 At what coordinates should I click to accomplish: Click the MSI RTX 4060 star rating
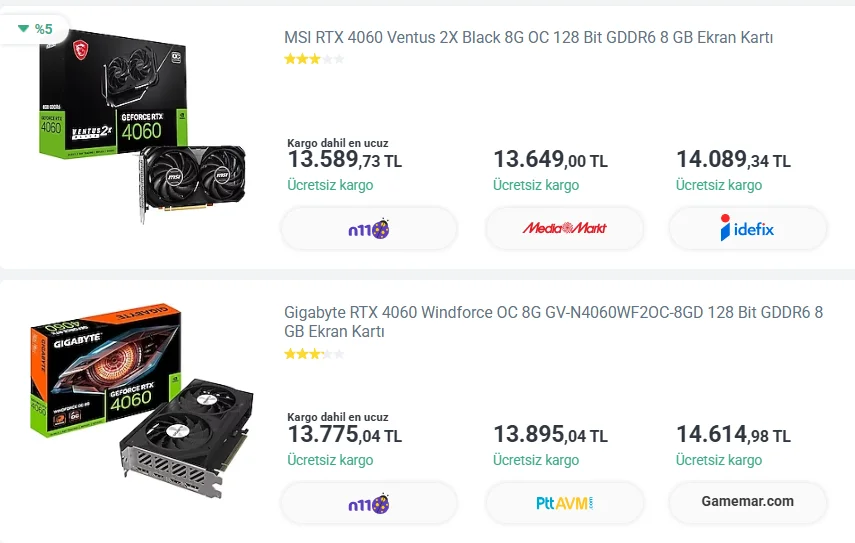pyautogui.click(x=313, y=60)
